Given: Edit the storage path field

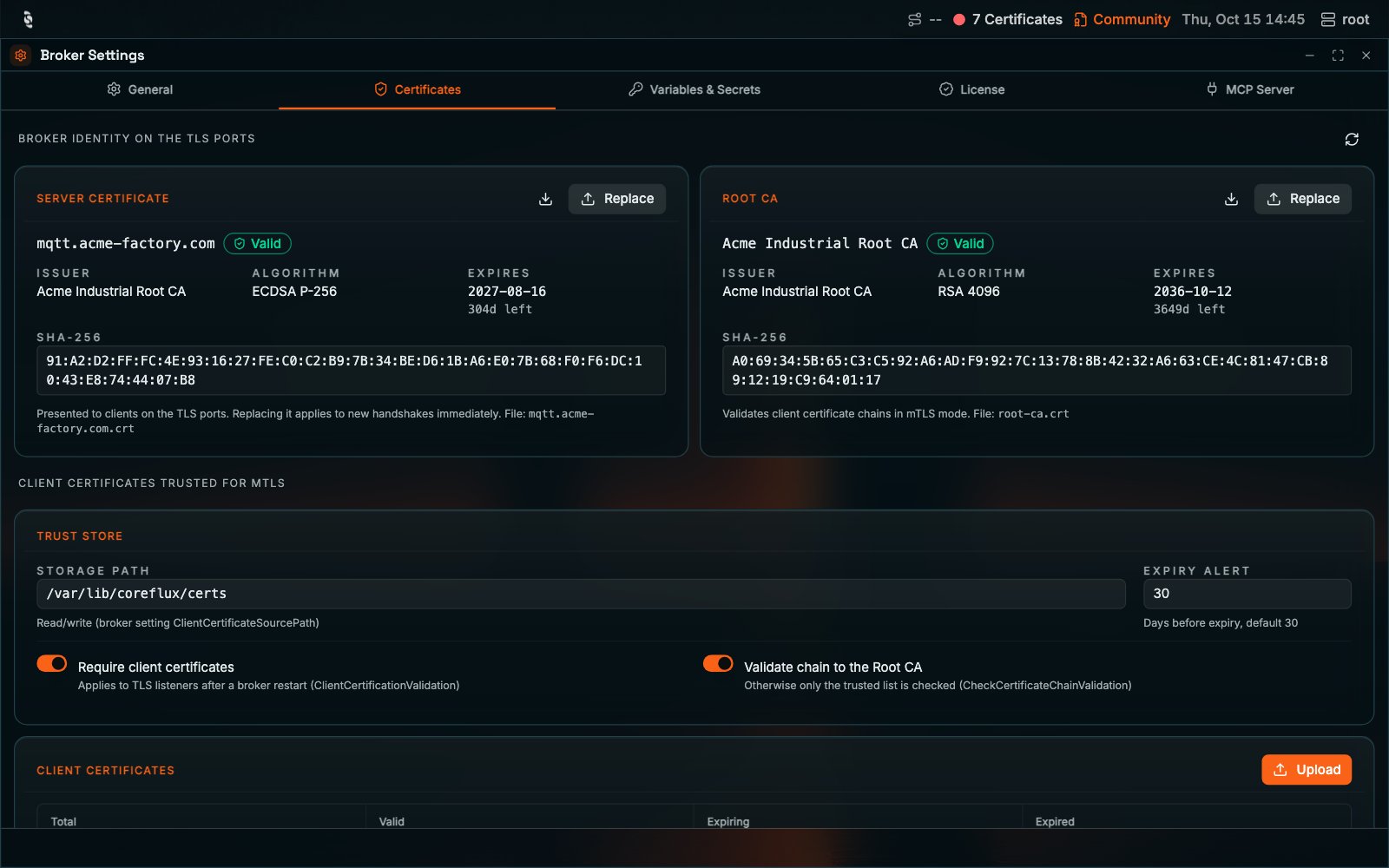Looking at the screenshot, I should [581, 594].
